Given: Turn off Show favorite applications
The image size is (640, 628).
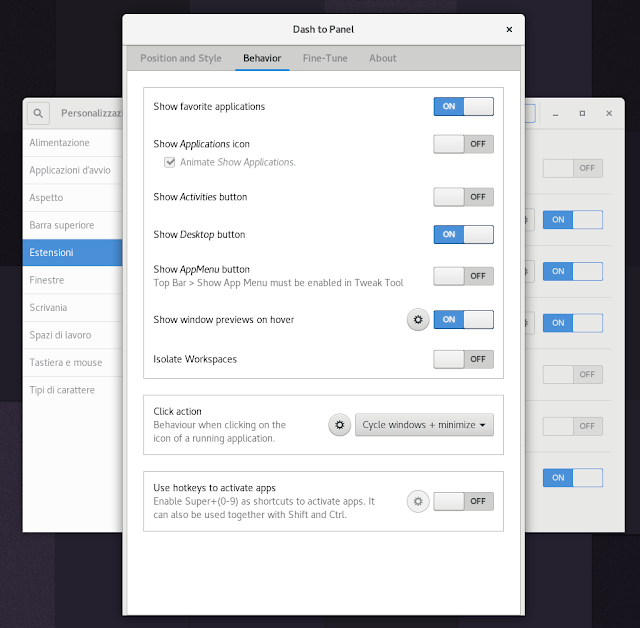Looking at the screenshot, I should point(464,107).
